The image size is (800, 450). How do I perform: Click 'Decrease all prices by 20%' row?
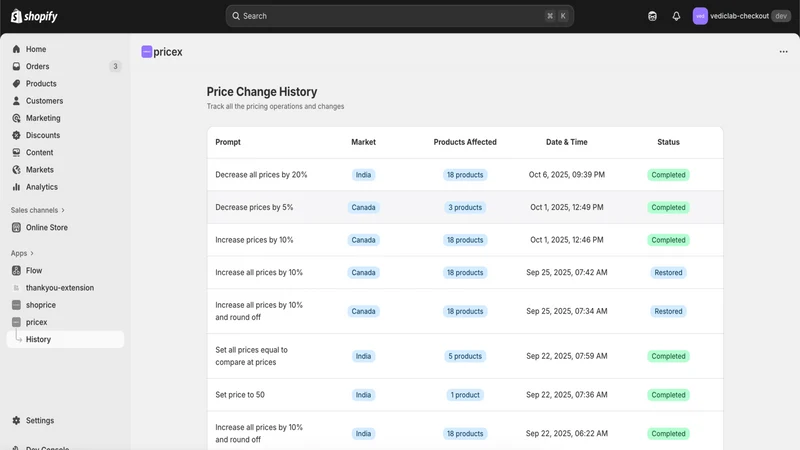[x=465, y=174]
